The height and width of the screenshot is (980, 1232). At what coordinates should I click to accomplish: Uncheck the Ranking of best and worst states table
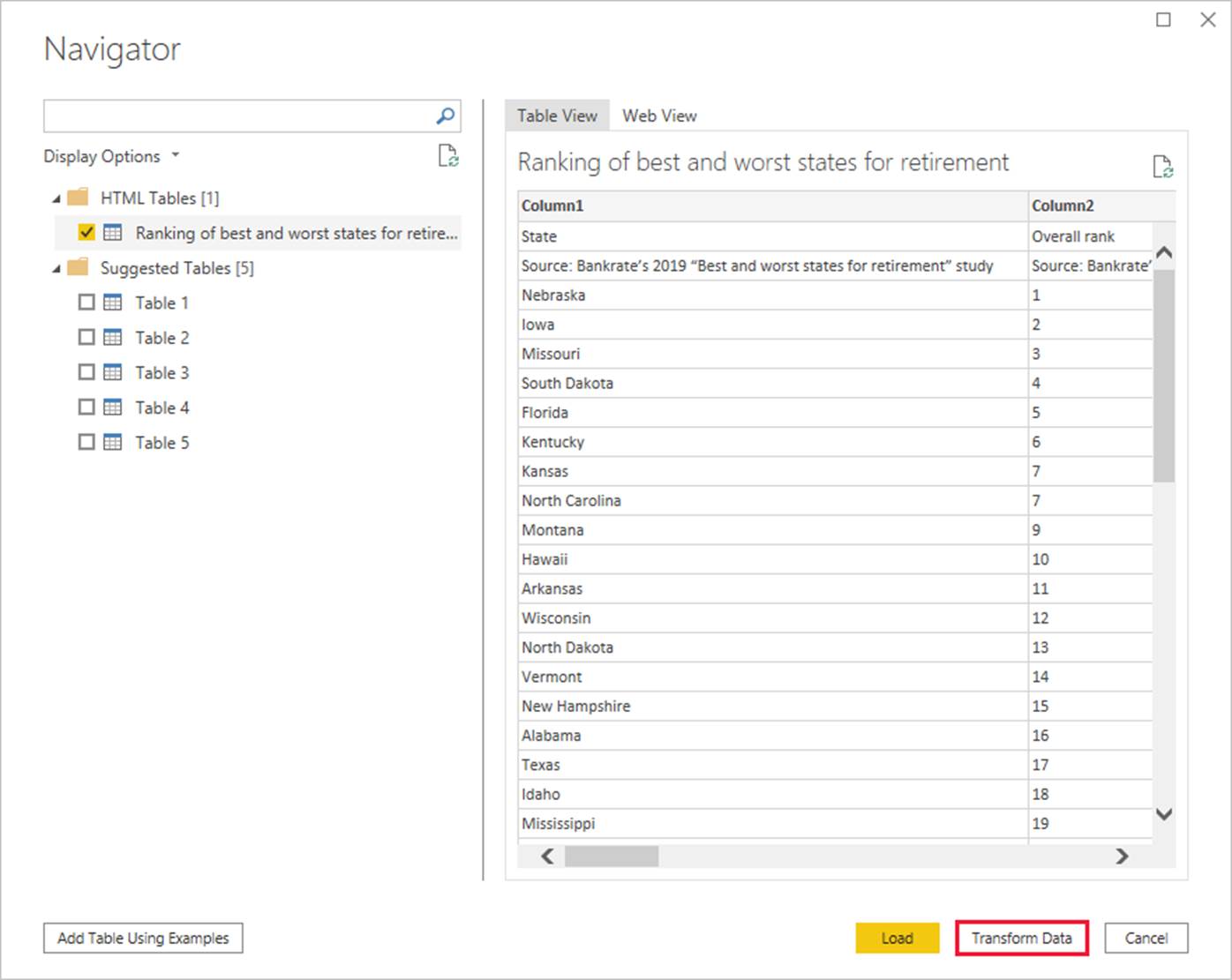click(86, 233)
